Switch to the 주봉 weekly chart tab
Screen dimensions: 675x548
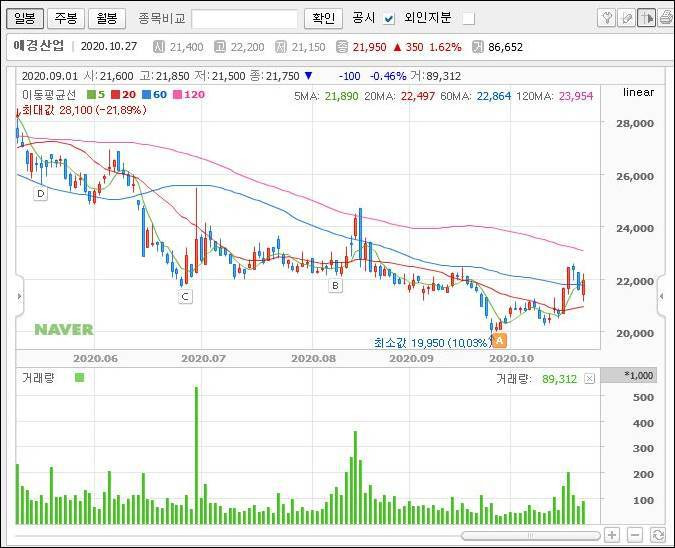[66, 19]
